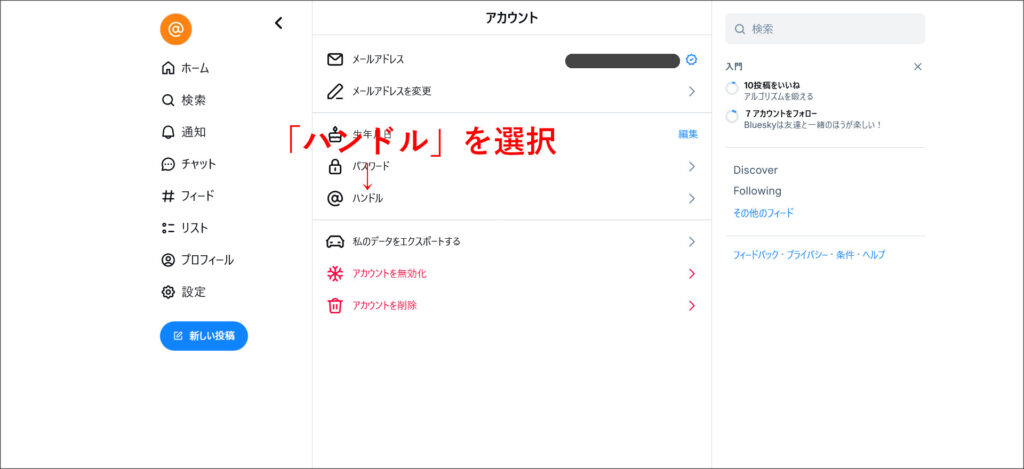Click progress ring for 7アカウントをフォロー
This screenshot has height=469, width=1024.
[732, 117]
